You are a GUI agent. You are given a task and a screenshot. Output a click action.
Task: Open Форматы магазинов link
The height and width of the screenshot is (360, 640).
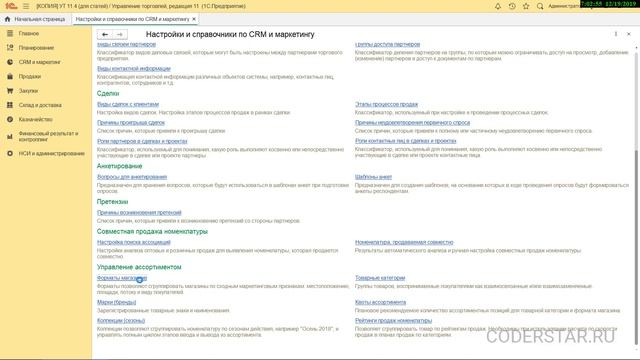(x=122, y=278)
